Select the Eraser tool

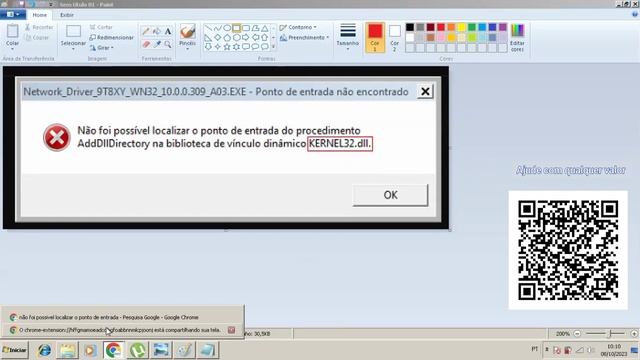146,44
